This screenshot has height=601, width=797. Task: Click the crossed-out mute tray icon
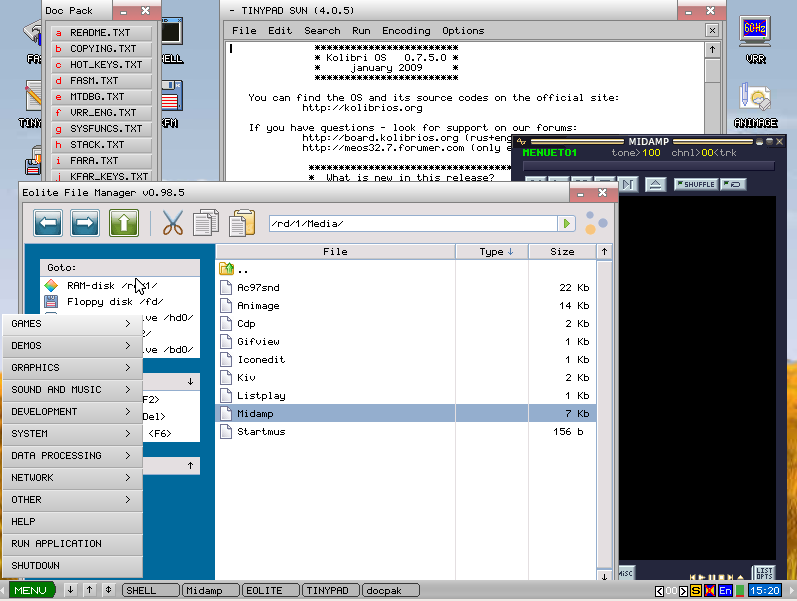pos(710,590)
